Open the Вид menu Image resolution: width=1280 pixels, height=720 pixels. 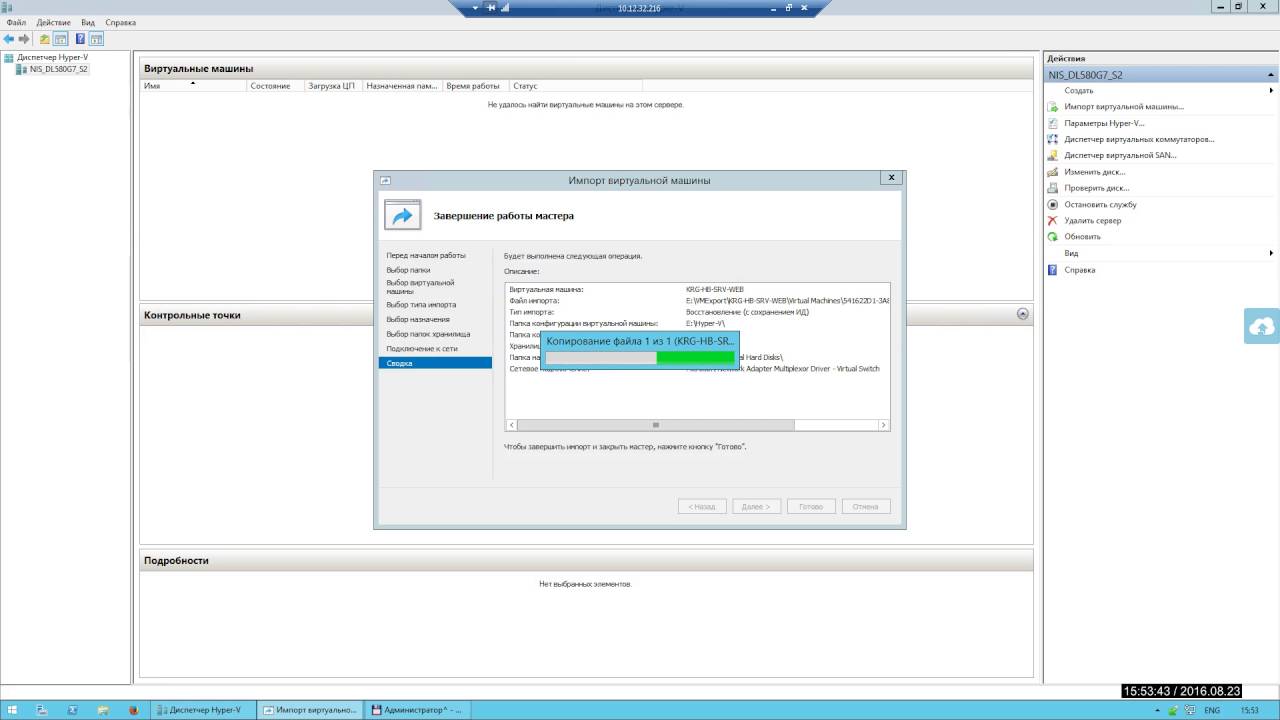(x=88, y=22)
